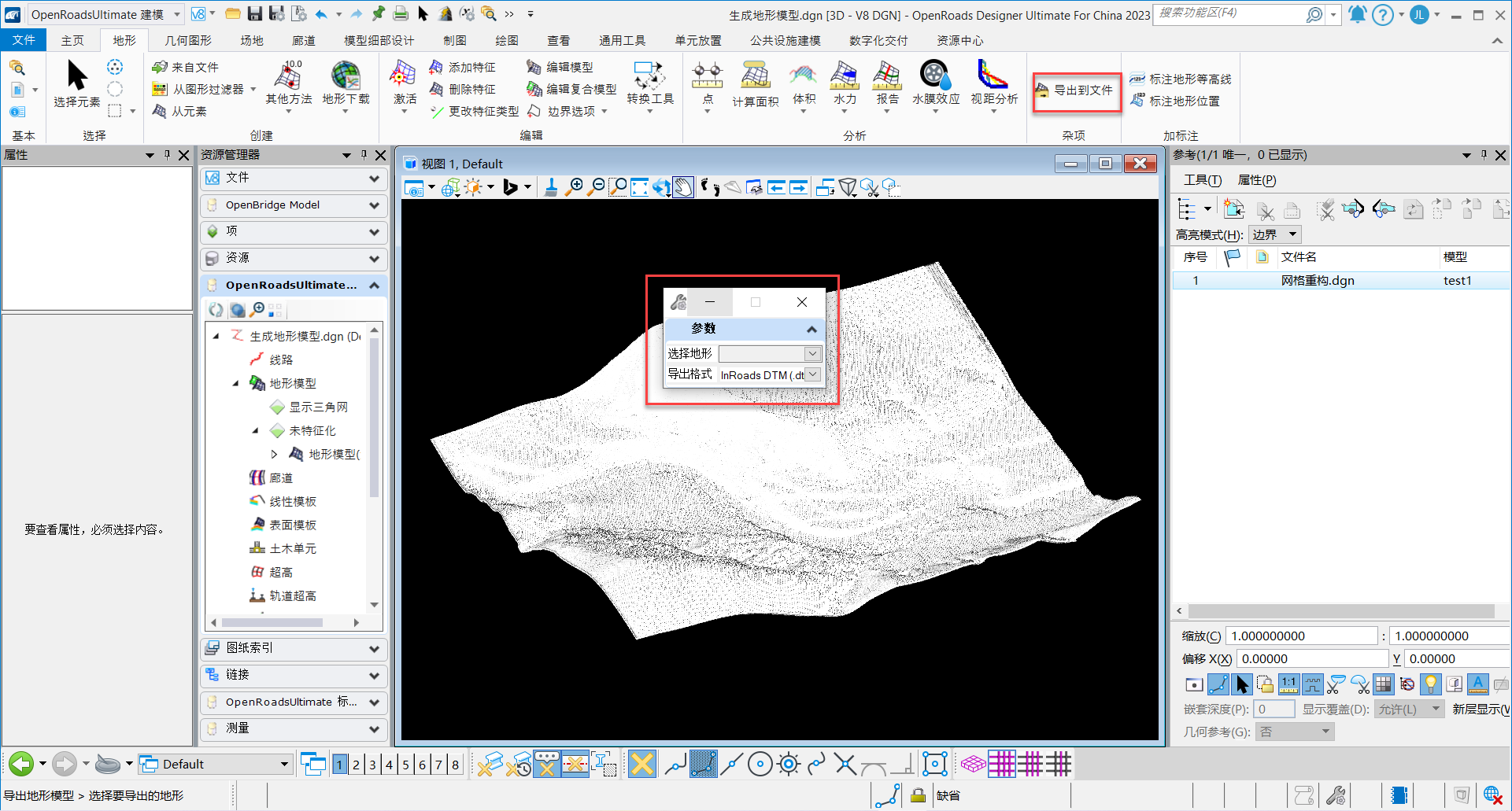The height and width of the screenshot is (811, 1512).
Task: Select the 视距分析 sight distance tool
Action: tap(993, 83)
